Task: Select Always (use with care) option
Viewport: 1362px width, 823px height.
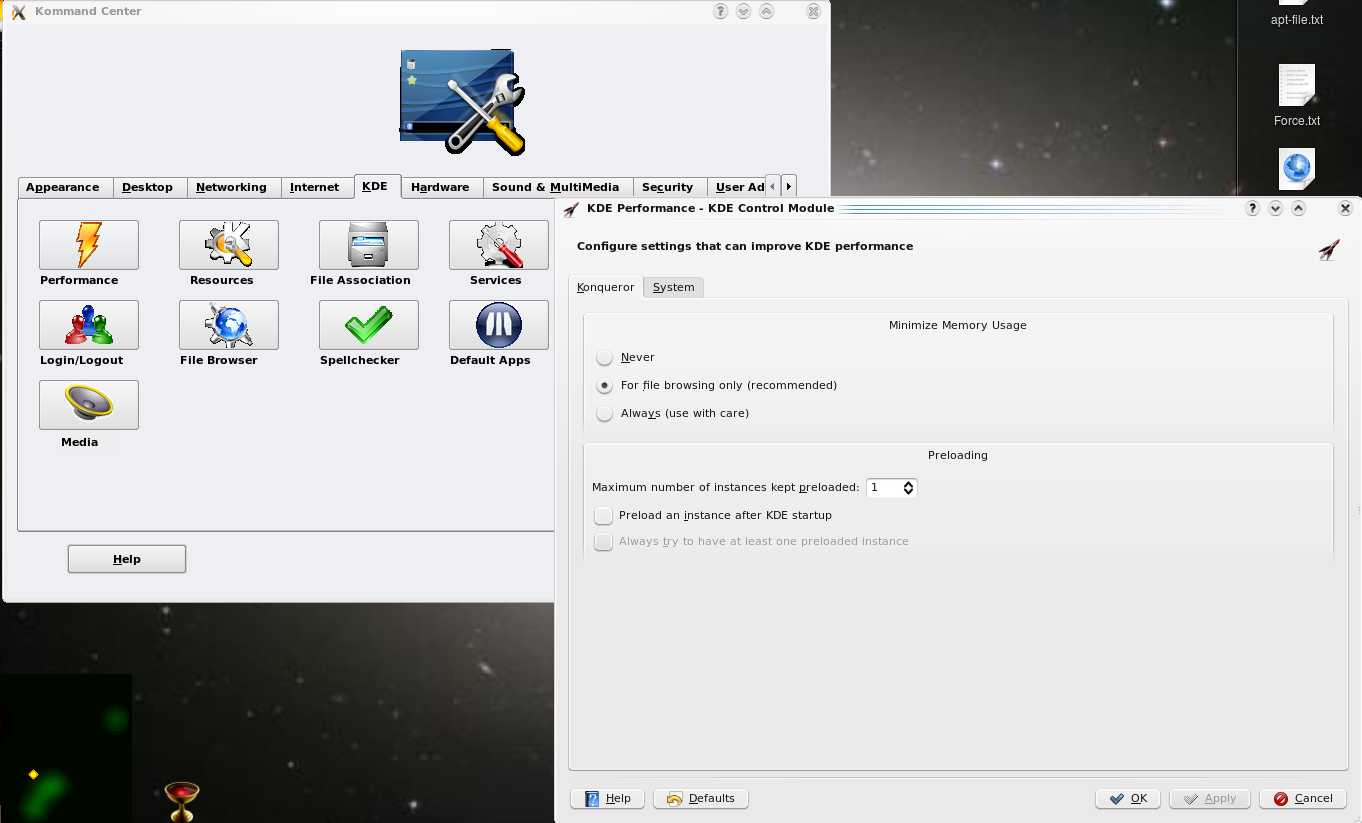Action: tap(604, 414)
